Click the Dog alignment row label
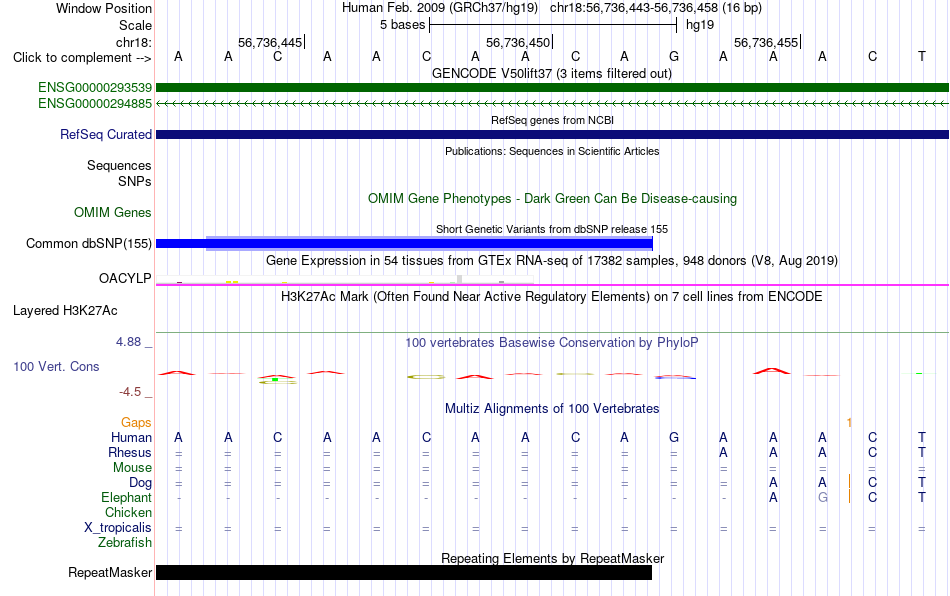 [141, 483]
